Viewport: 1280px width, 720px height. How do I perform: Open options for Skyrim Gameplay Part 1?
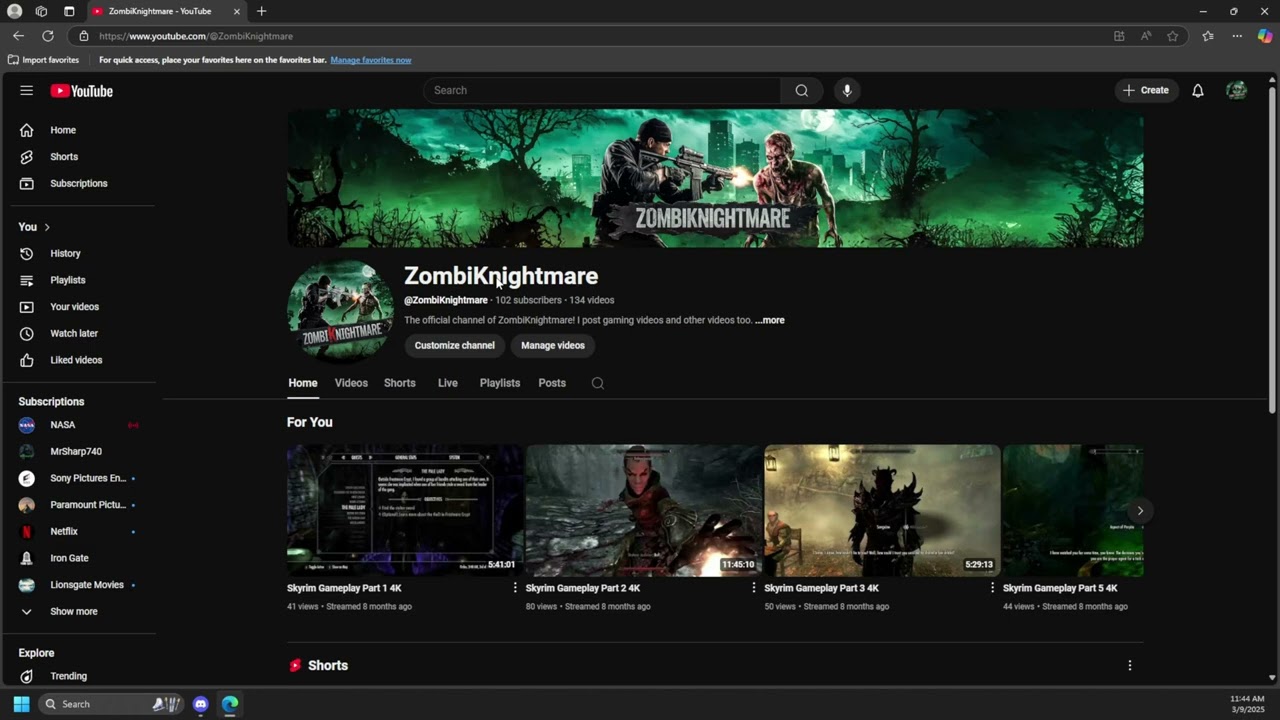(515, 588)
